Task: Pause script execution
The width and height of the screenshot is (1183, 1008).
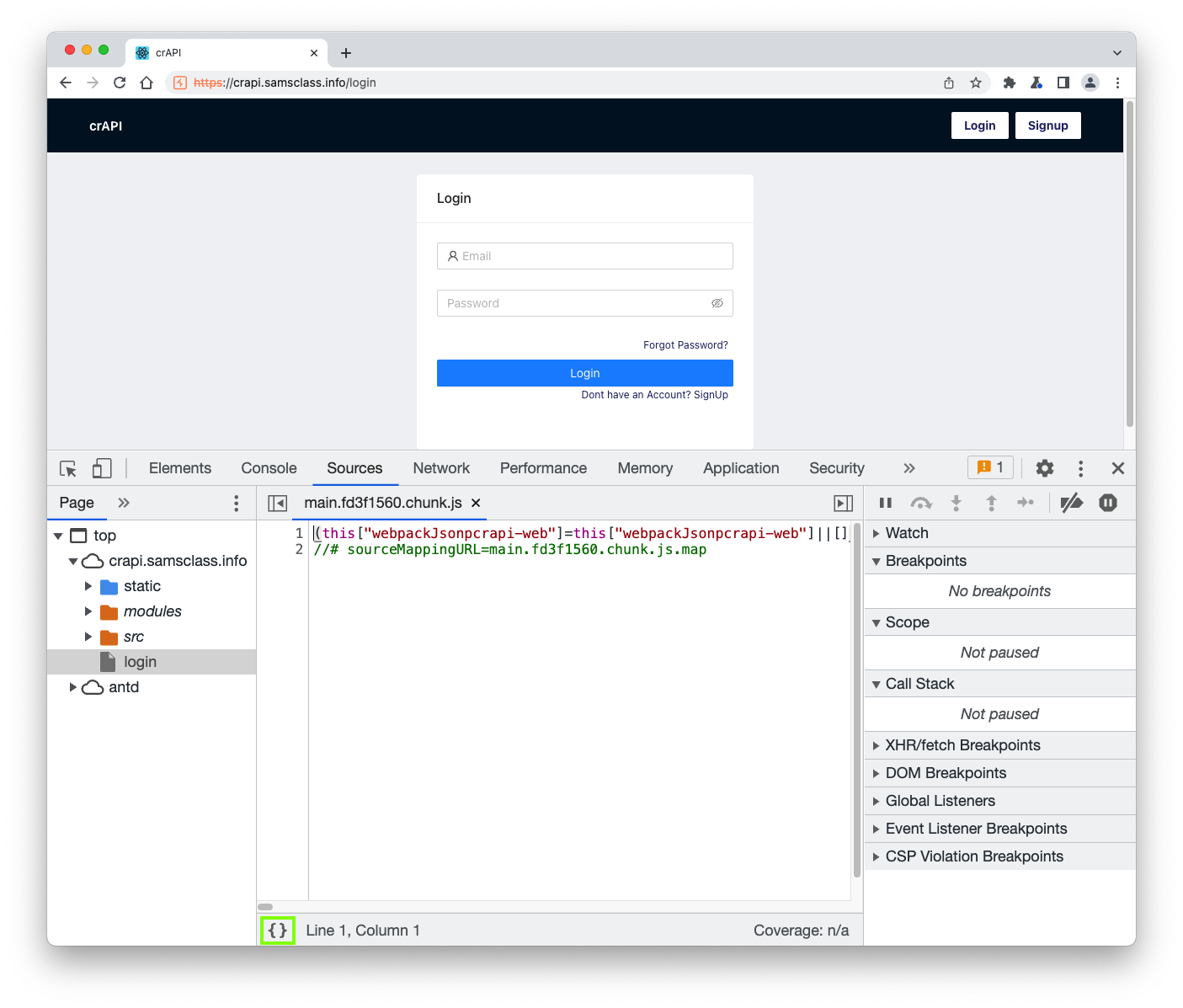Action: [x=886, y=503]
